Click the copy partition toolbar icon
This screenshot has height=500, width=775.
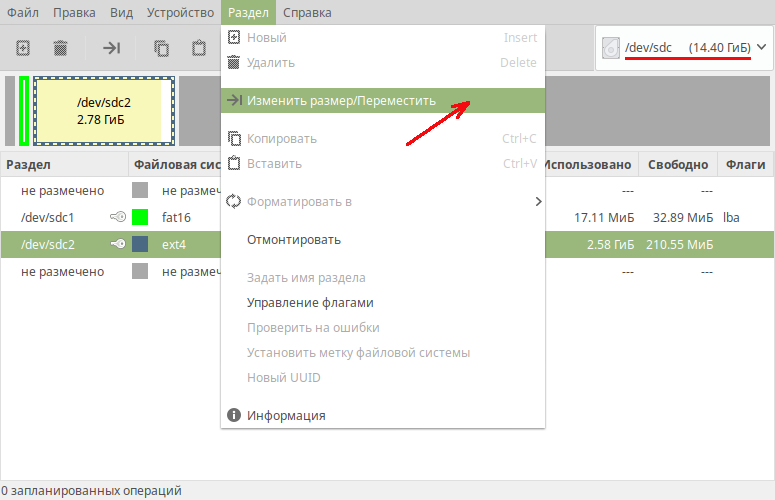[x=161, y=48]
